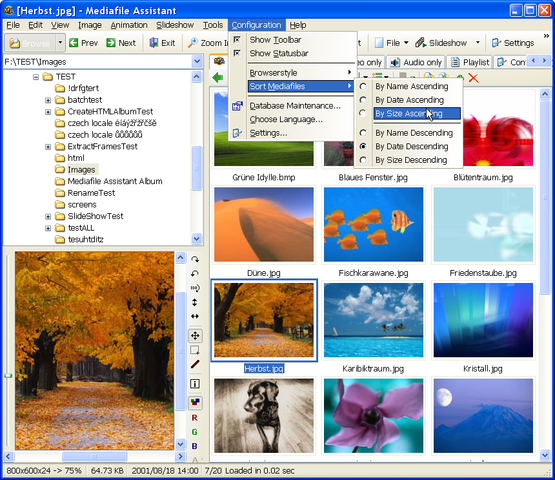Select the red line drawing tool
The width and height of the screenshot is (555, 480).
tap(195, 364)
